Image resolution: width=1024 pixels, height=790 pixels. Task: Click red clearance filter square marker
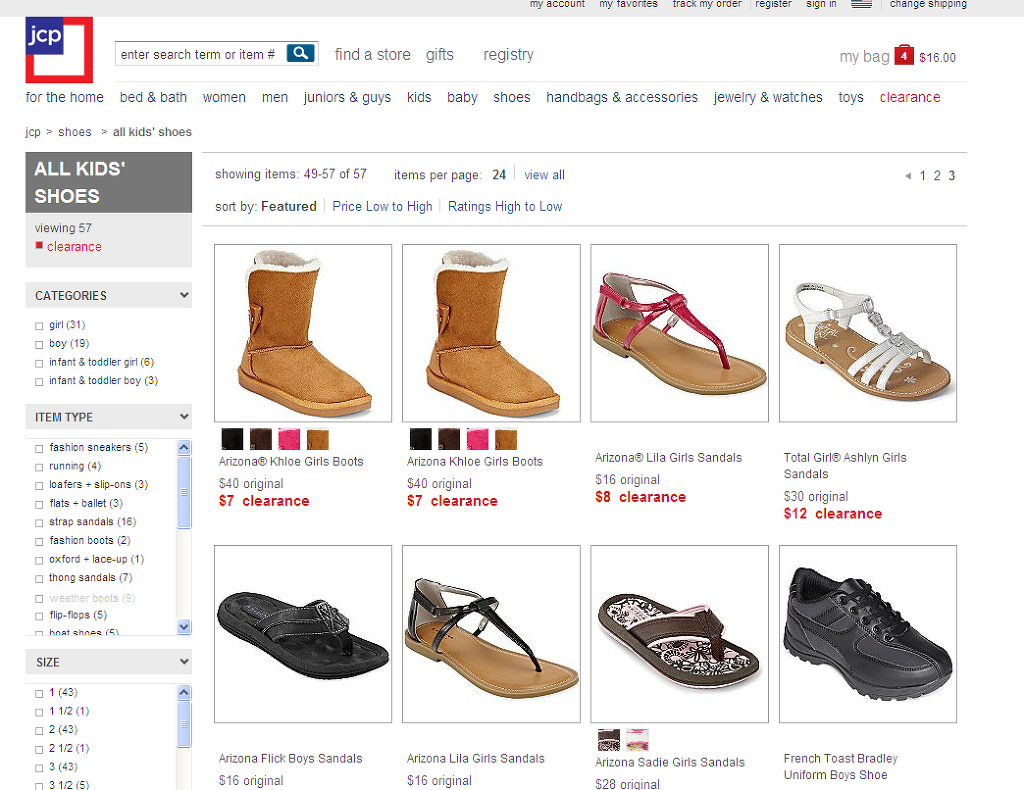pyautogui.click(x=39, y=245)
